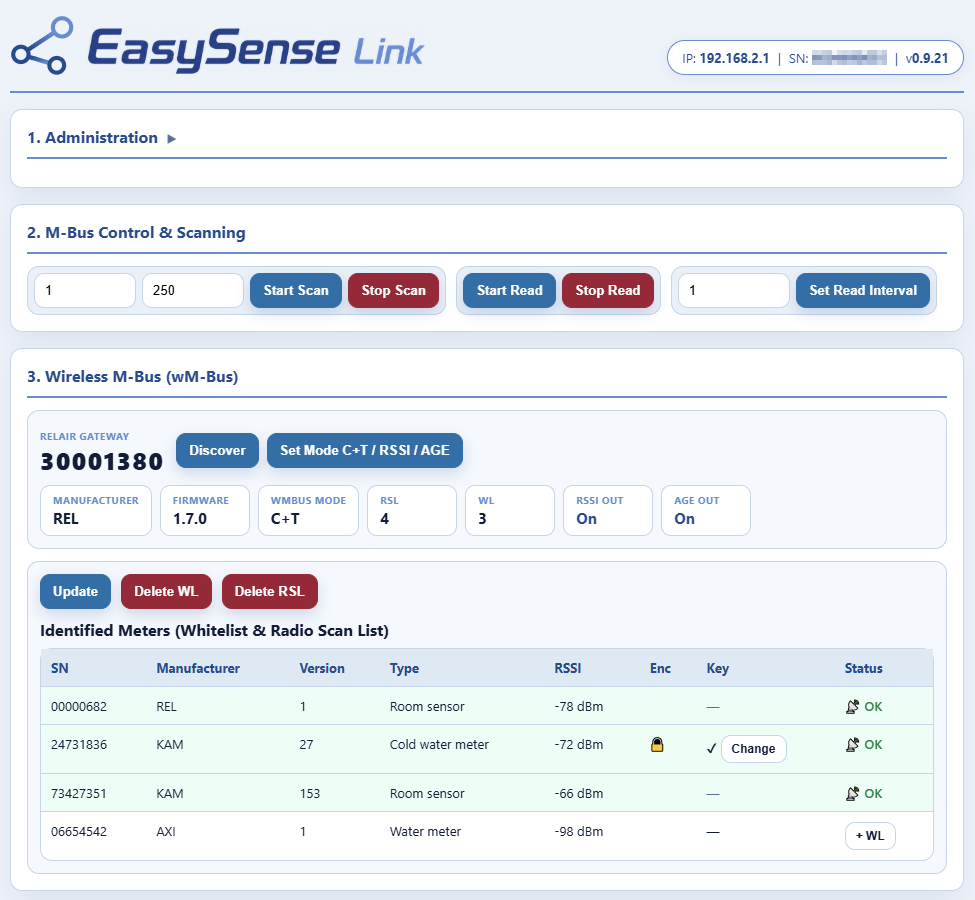Update the identified meters list
Image resolution: width=975 pixels, height=900 pixels.
click(75, 591)
